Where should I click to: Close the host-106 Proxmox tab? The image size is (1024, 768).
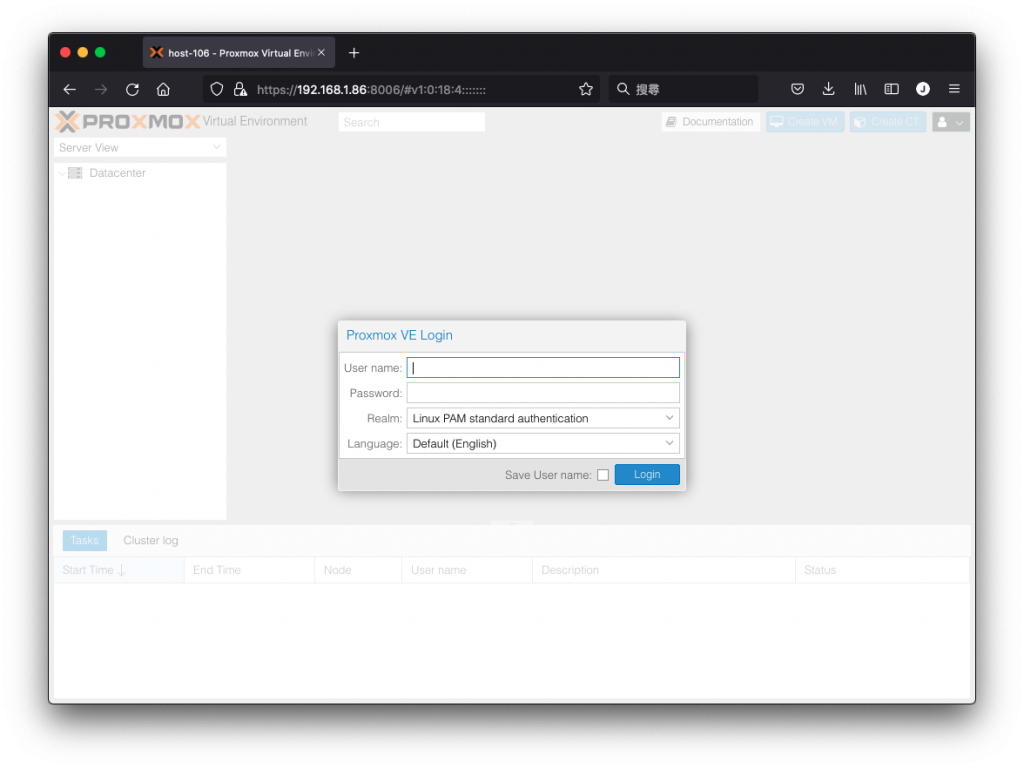pos(321,52)
